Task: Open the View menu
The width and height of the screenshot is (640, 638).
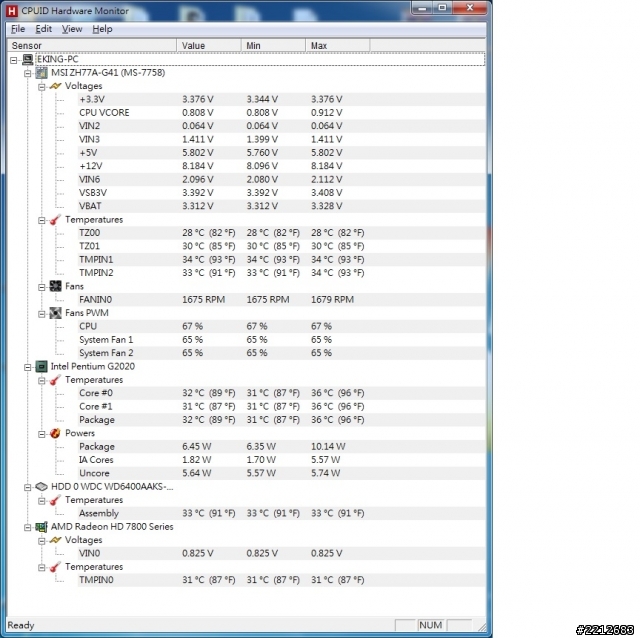Action: (72, 29)
